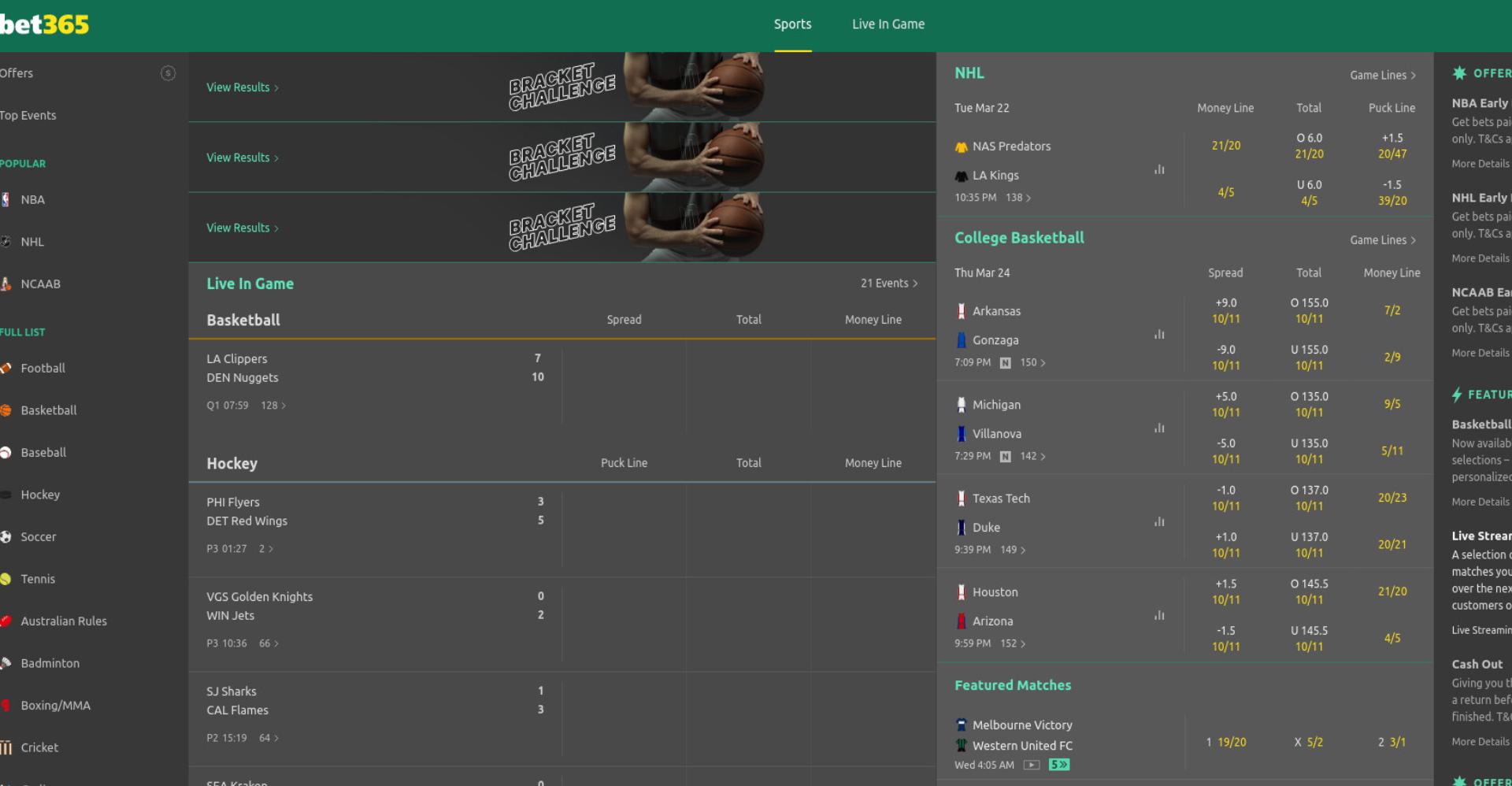This screenshot has width=1512, height=786.
Task: Click live stream icon for Melbourne Victory match
Action: [x=1032, y=765]
